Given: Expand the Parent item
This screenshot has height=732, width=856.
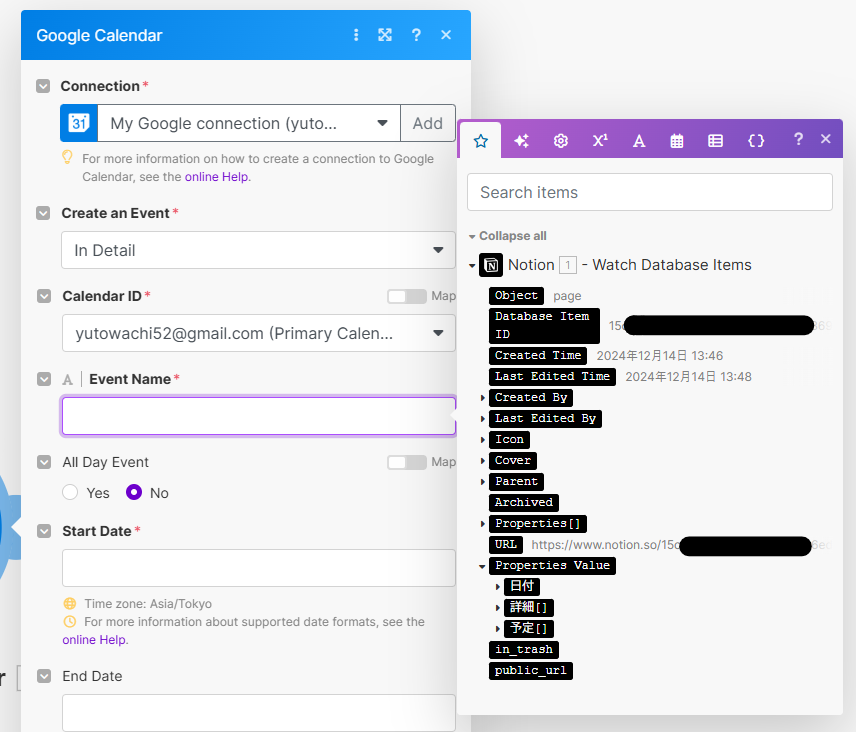Looking at the screenshot, I should pyautogui.click(x=483, y=482).
